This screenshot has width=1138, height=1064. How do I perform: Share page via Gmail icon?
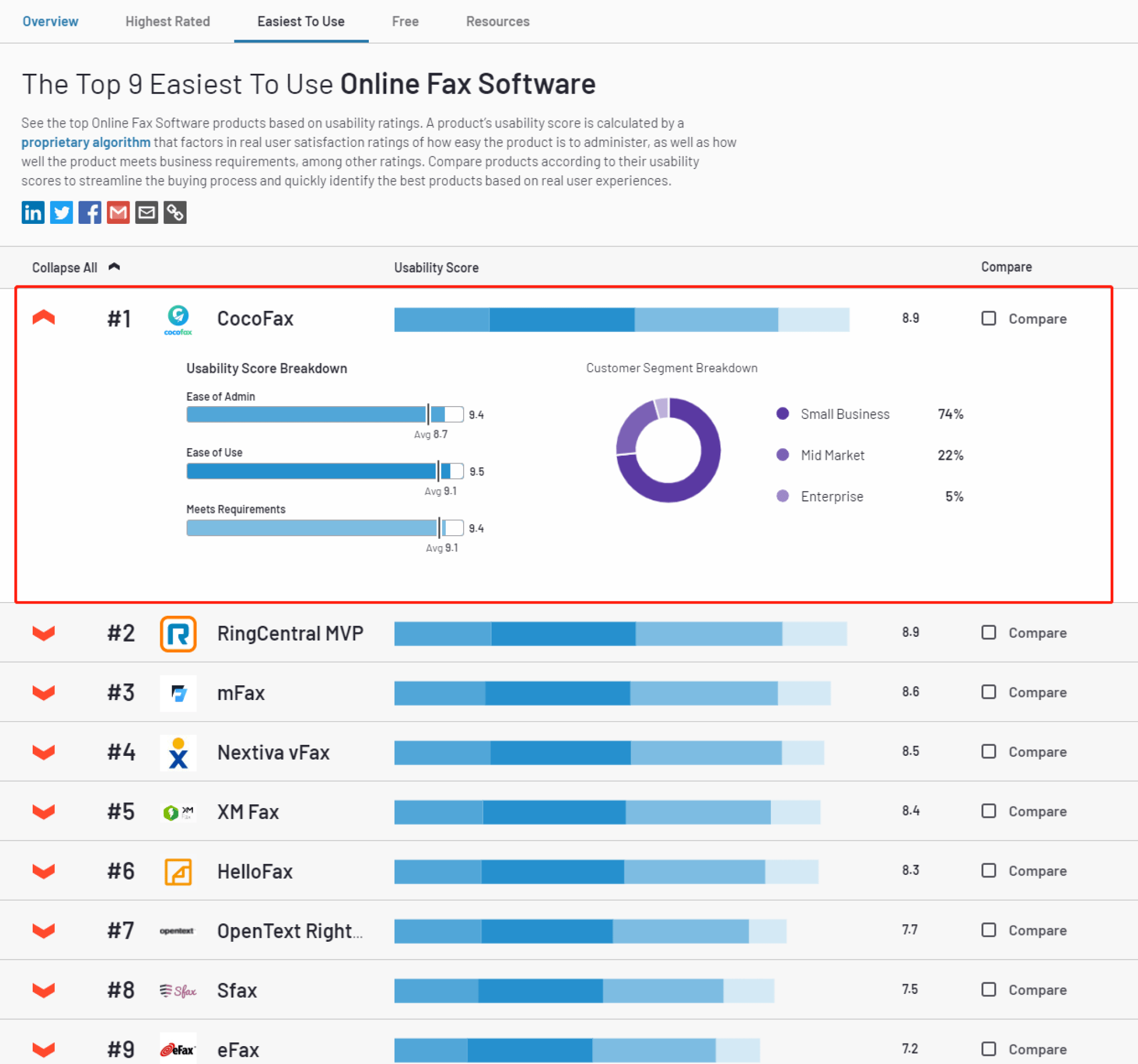tap(118, 212)
